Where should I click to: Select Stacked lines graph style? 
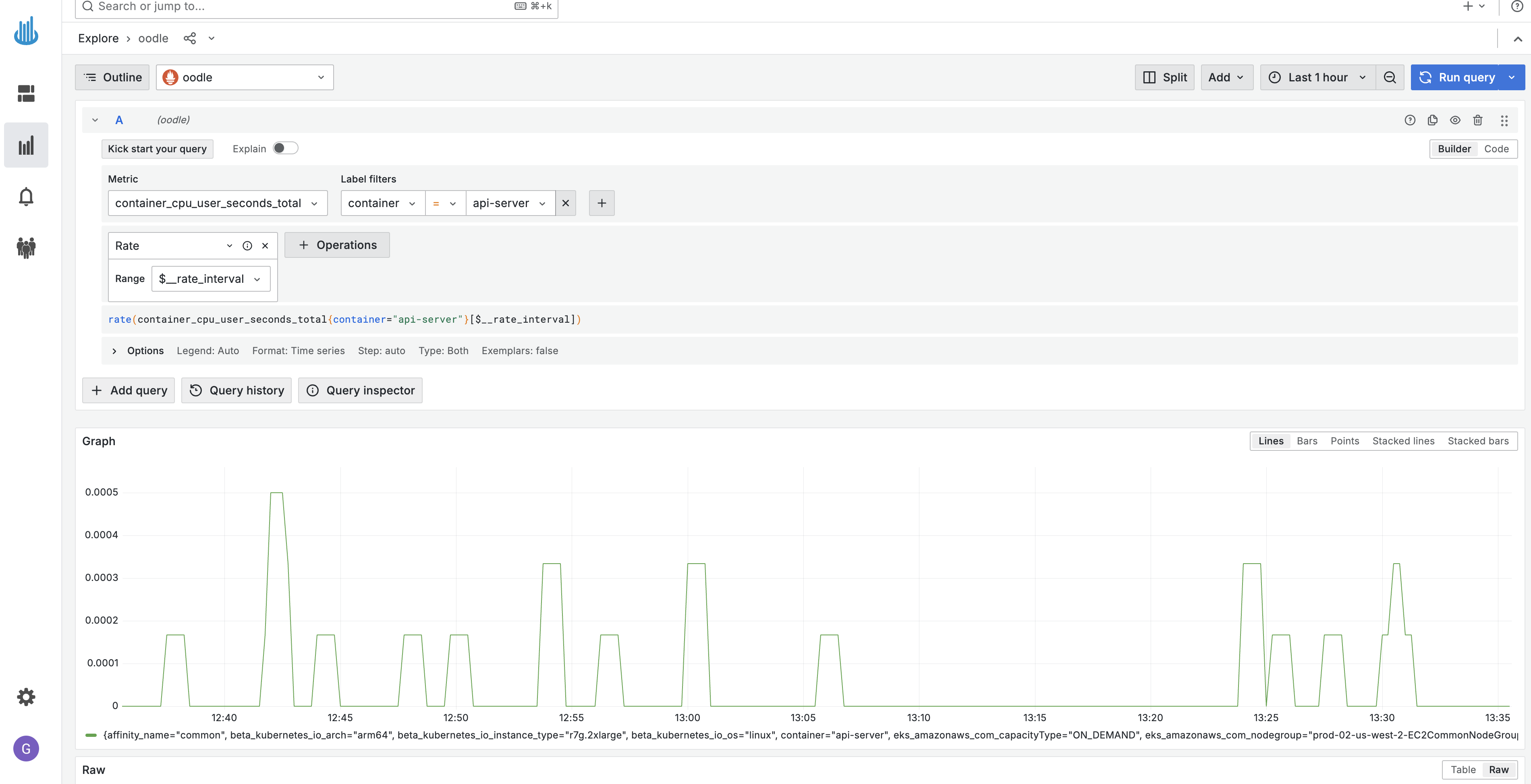point(1403,441)
